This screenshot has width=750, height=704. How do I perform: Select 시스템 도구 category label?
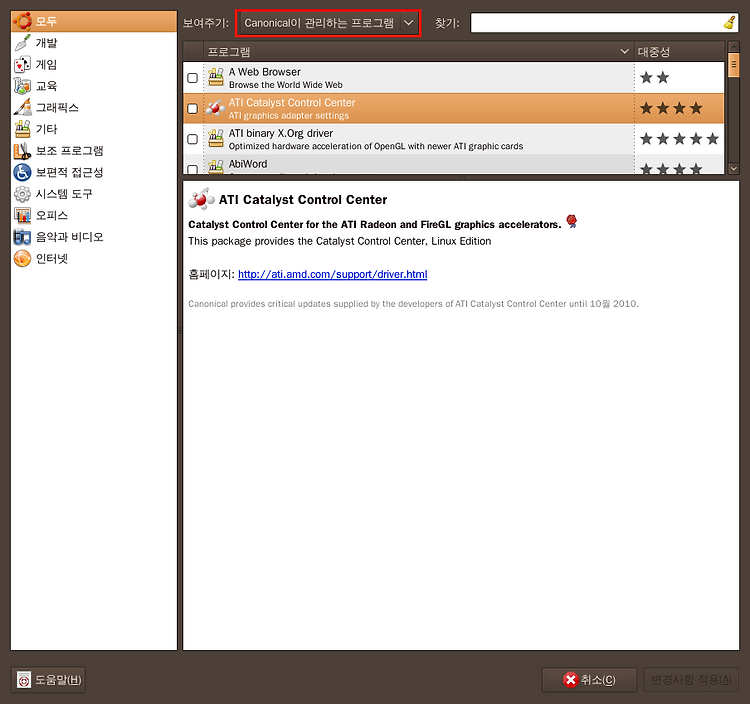[x=64, y=194]
